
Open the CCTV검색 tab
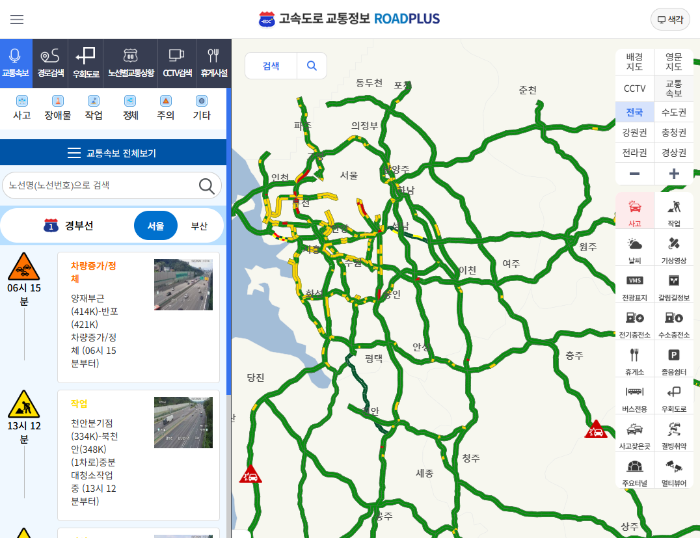tap(177, 63)
